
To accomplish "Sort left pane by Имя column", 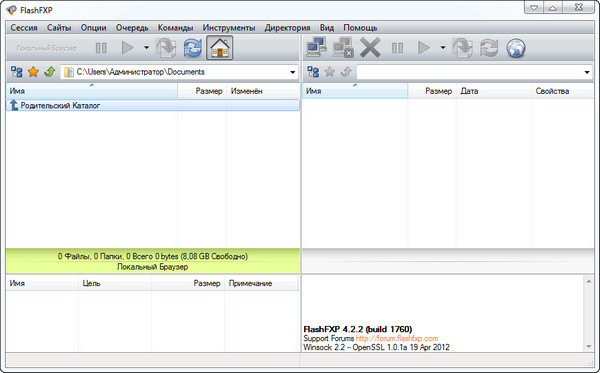I will pos(92,91).
